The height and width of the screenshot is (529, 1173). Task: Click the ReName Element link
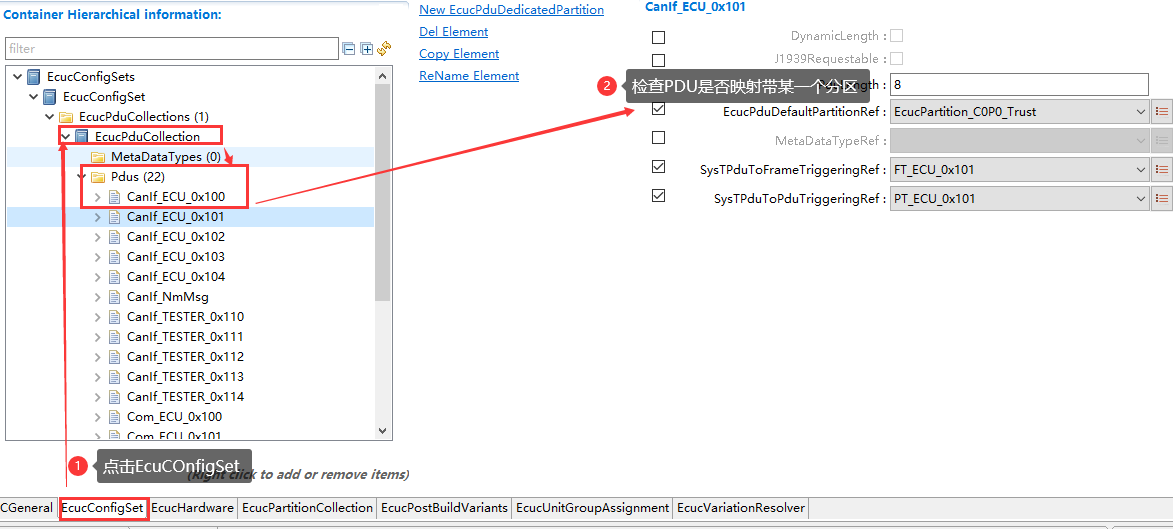tap(469, 76)
